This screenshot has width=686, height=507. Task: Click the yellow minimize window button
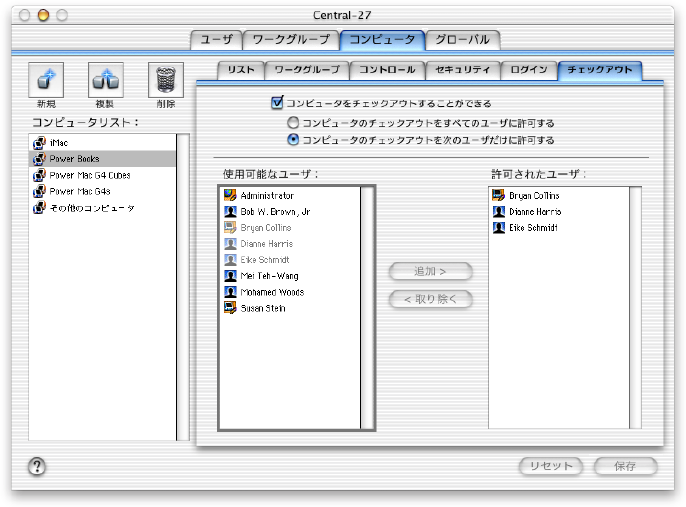[x=43, y=15]
